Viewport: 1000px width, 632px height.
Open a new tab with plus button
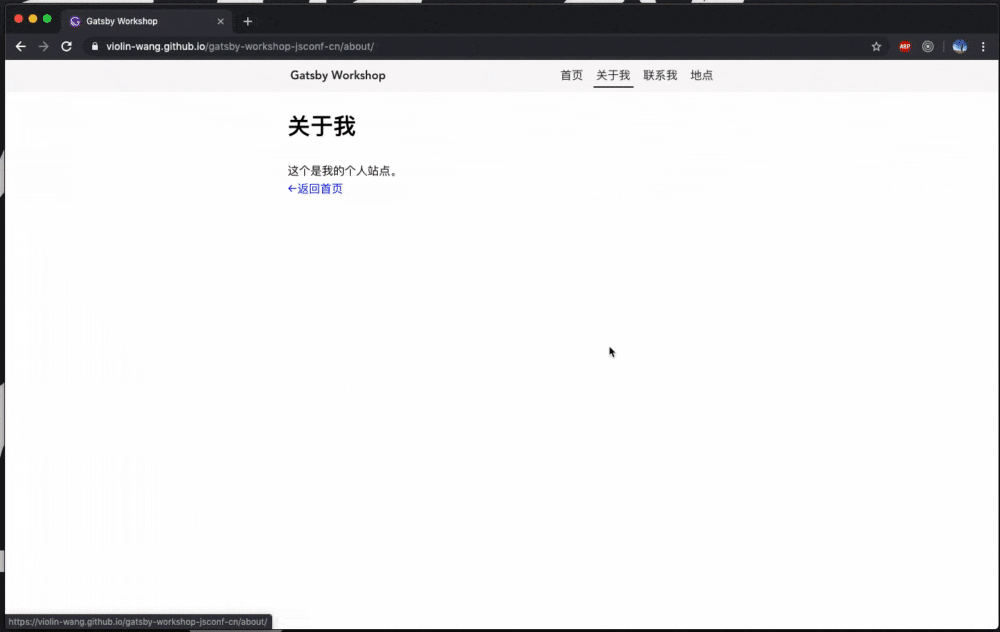click(x=247, y=22)
